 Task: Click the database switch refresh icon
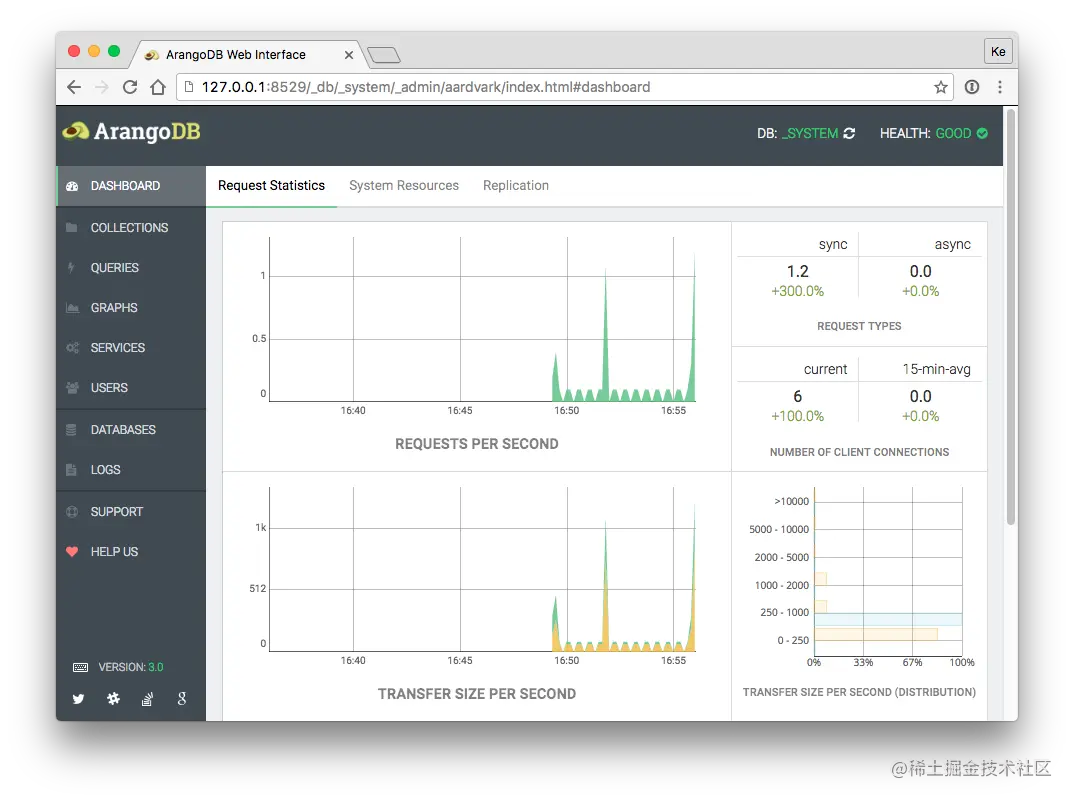point(849,134)
